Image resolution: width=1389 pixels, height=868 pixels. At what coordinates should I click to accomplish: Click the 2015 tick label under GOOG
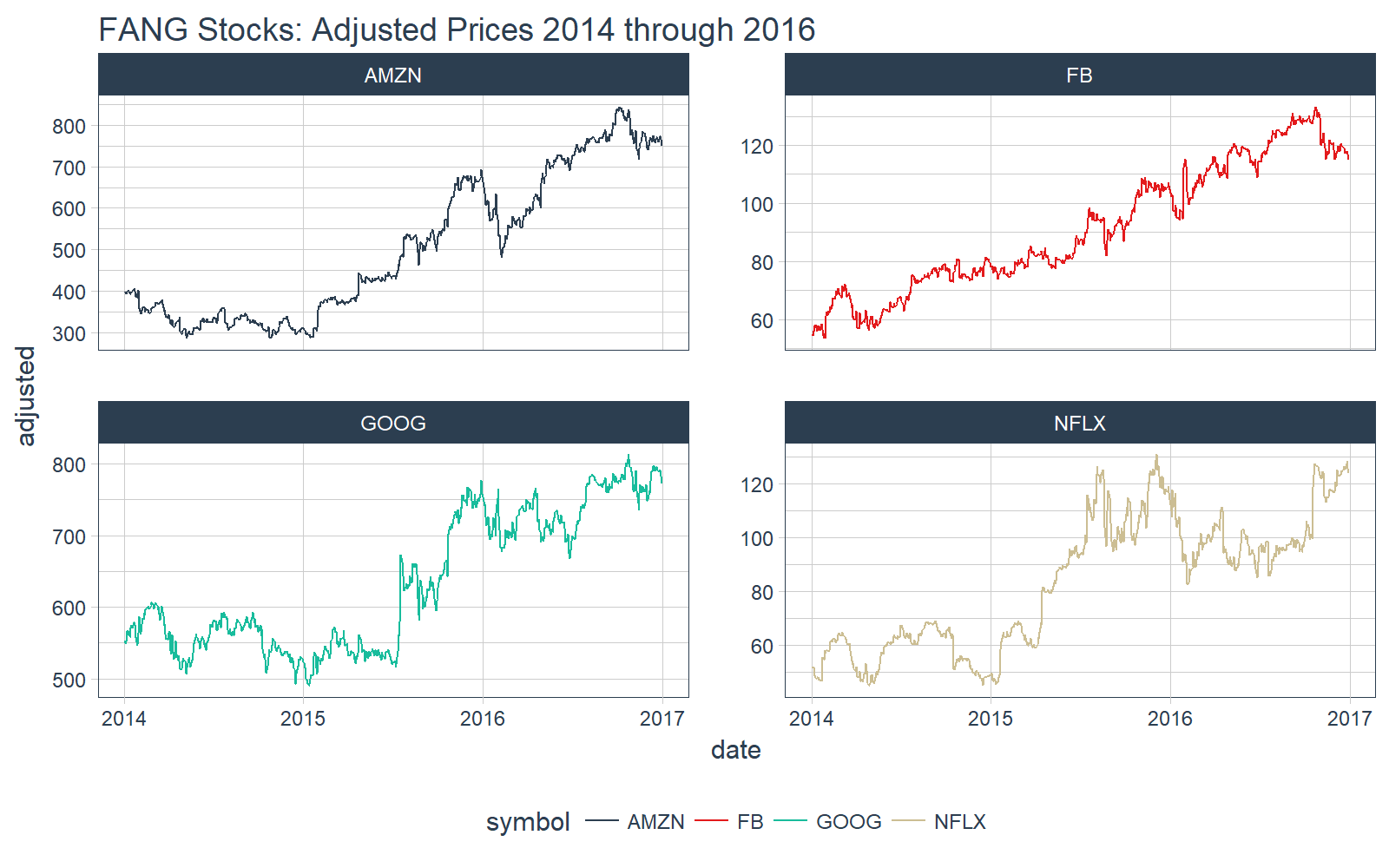click(x=303, y=719)
